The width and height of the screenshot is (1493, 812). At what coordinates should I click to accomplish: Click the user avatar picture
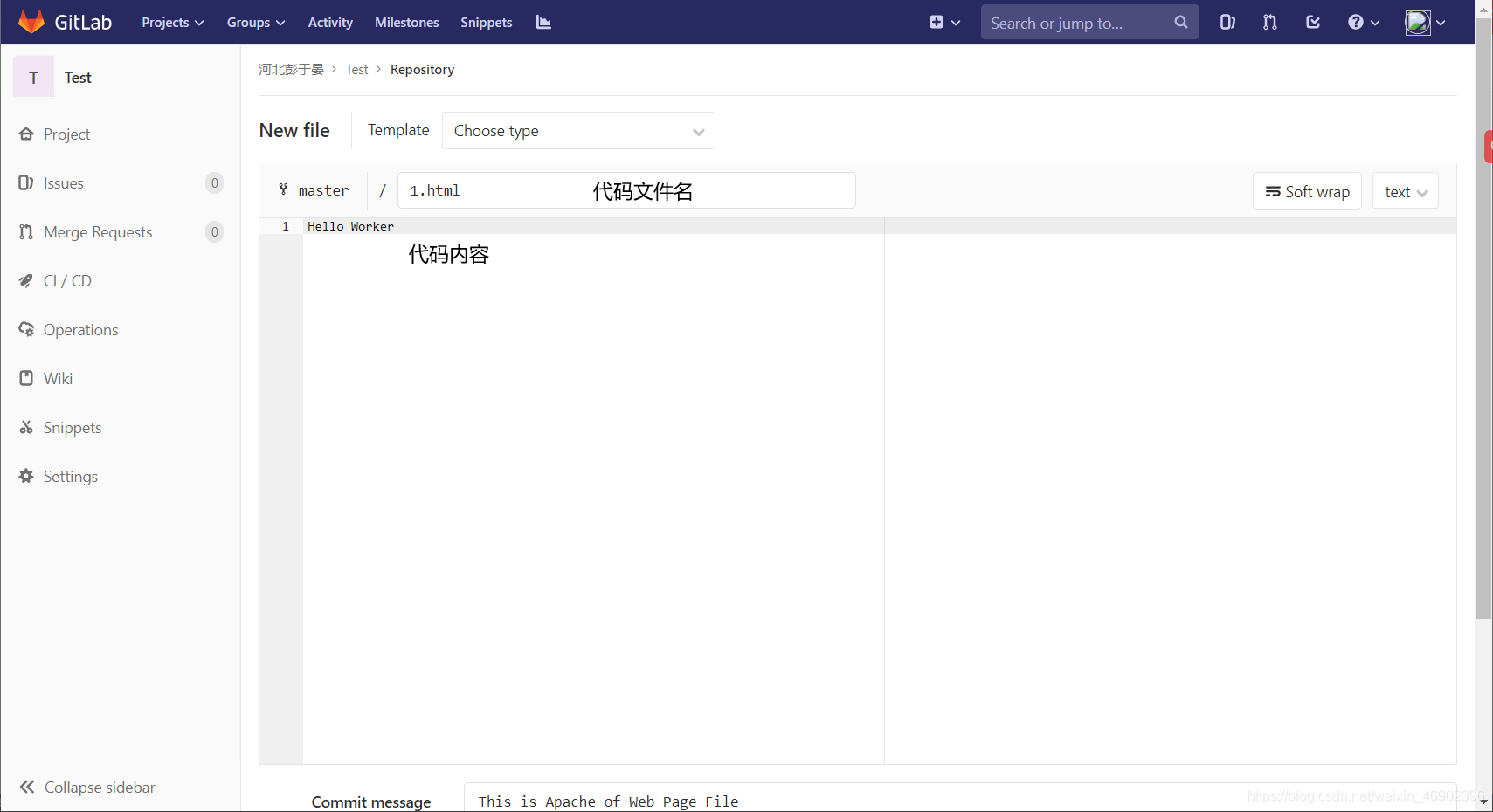click(x=1417, y=22)
